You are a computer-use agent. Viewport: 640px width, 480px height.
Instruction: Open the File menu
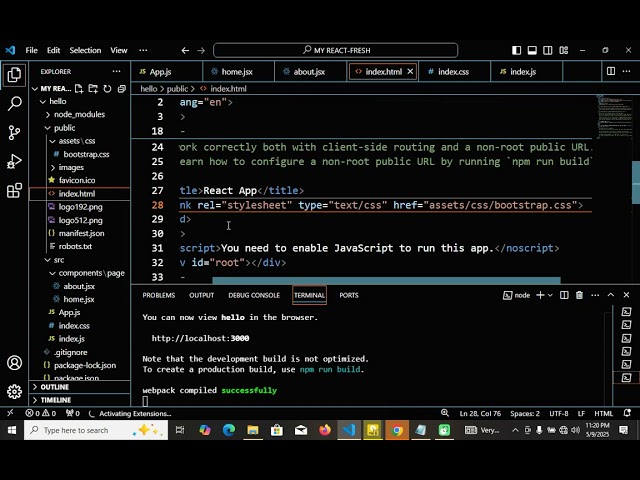pos(31,50)
